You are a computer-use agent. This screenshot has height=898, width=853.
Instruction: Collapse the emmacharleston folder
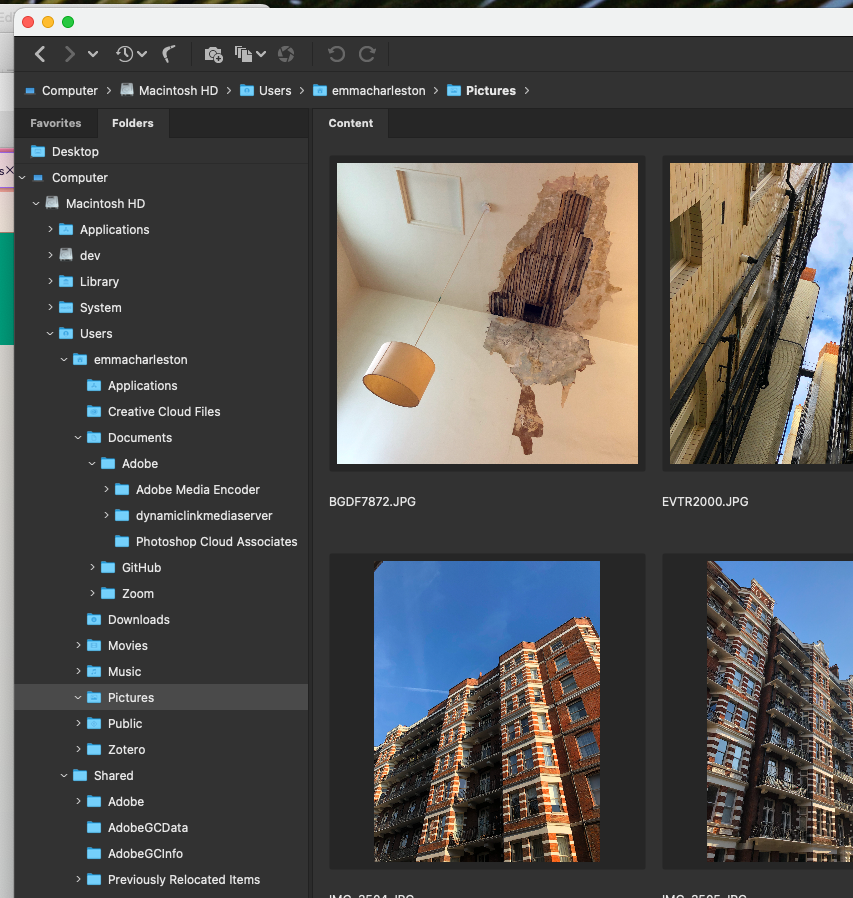point(64,359)
